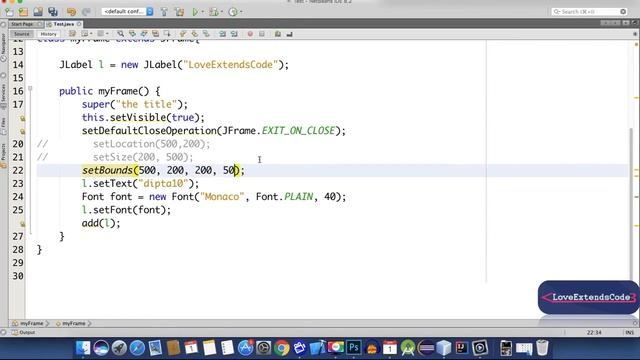The height and width of the screenshot is (360, 640).
Task: Click the Undo arrow icon
Action: 71,12
